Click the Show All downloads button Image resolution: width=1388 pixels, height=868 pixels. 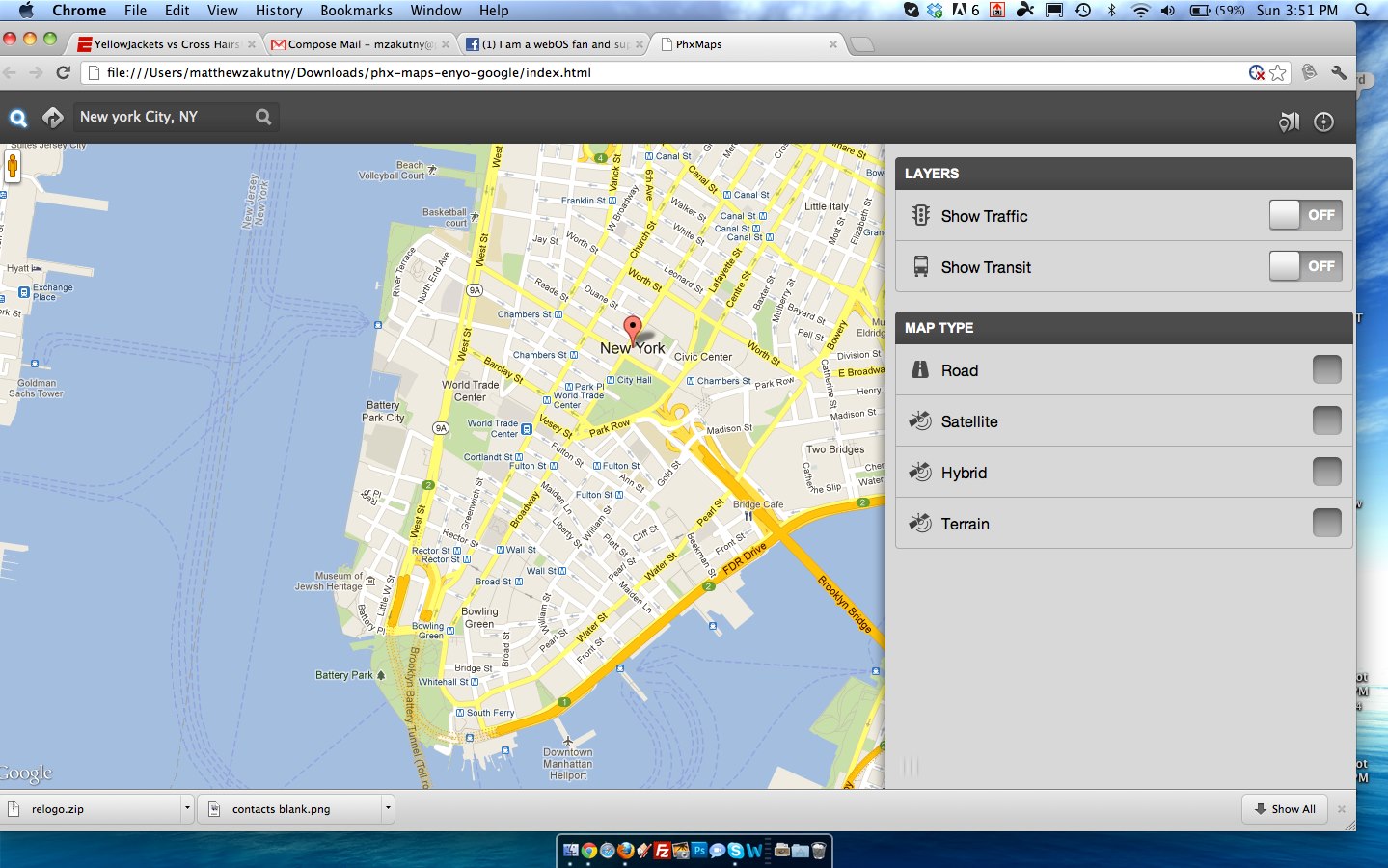[1285, 809]
